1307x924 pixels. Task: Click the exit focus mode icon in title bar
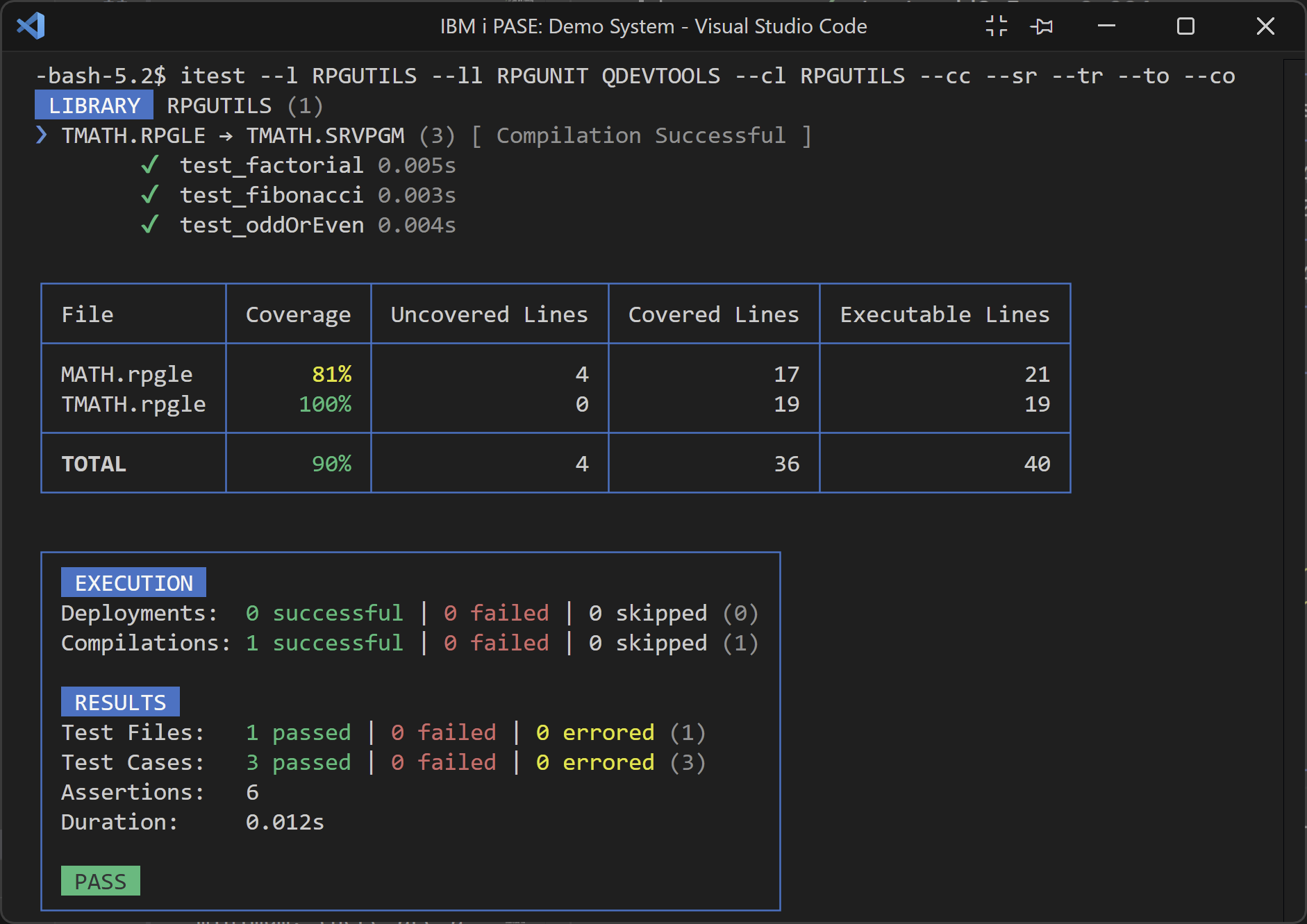tap(997, 26)
